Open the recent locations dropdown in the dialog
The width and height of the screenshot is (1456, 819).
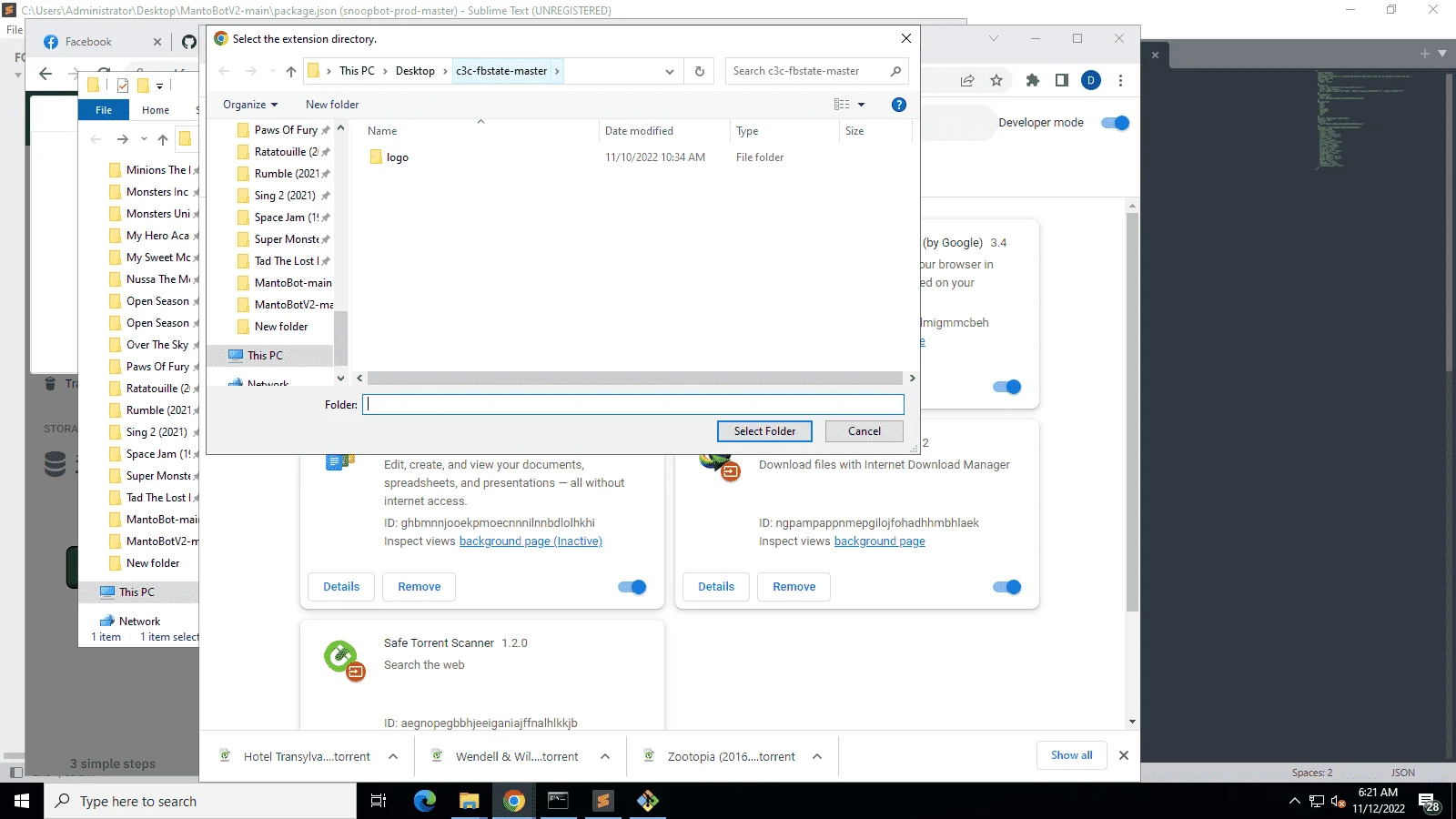click(272, 71)
